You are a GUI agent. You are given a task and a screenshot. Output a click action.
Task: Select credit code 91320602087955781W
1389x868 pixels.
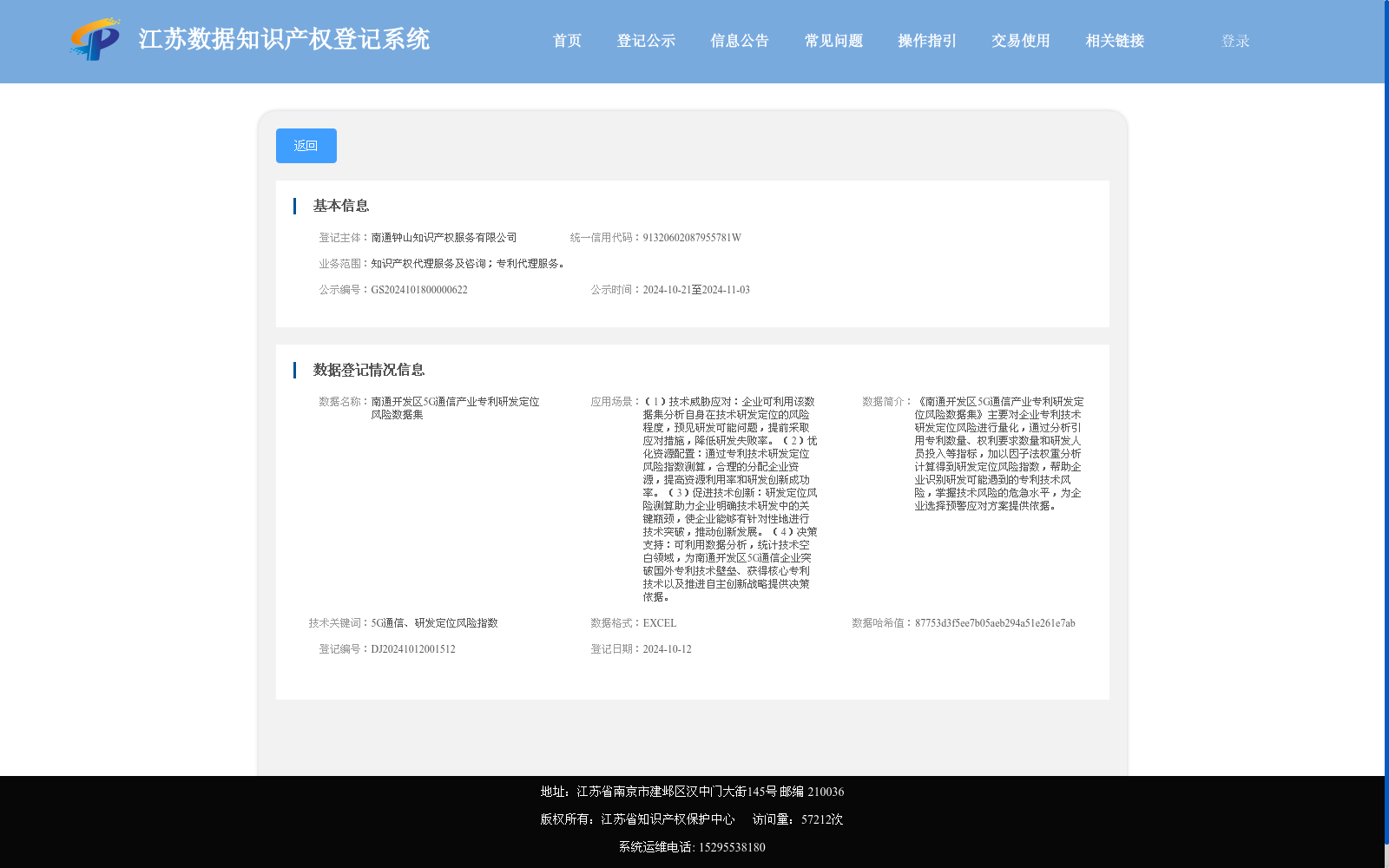tap(692, 238)
